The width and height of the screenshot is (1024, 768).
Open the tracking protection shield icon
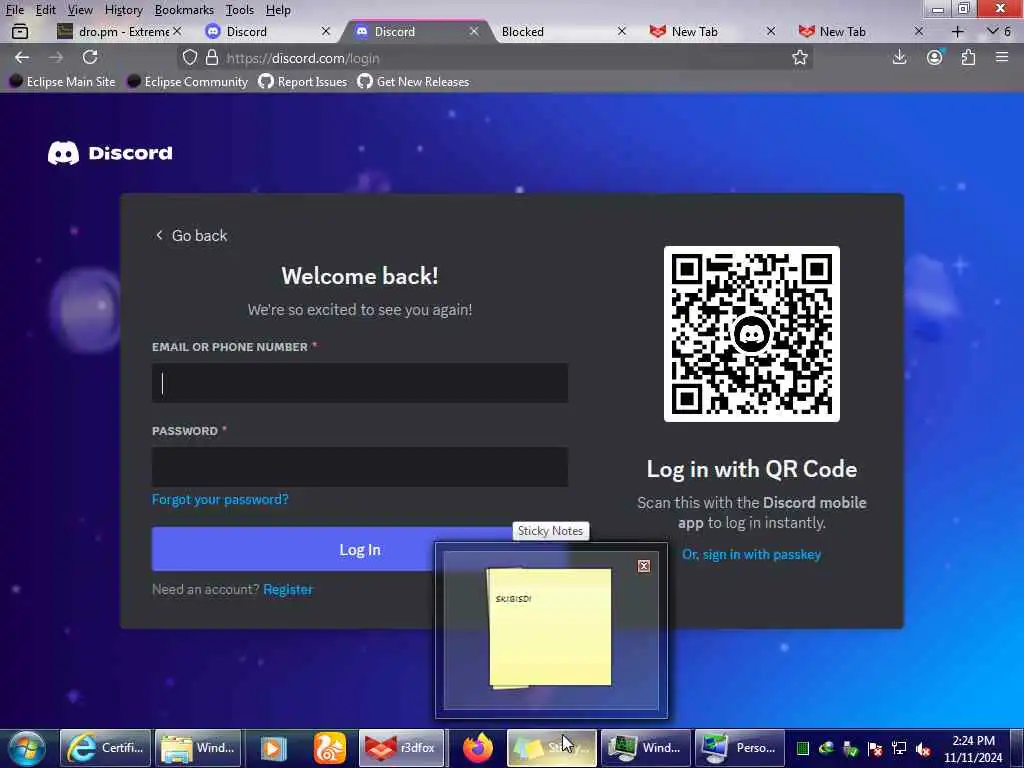[190, 57]
